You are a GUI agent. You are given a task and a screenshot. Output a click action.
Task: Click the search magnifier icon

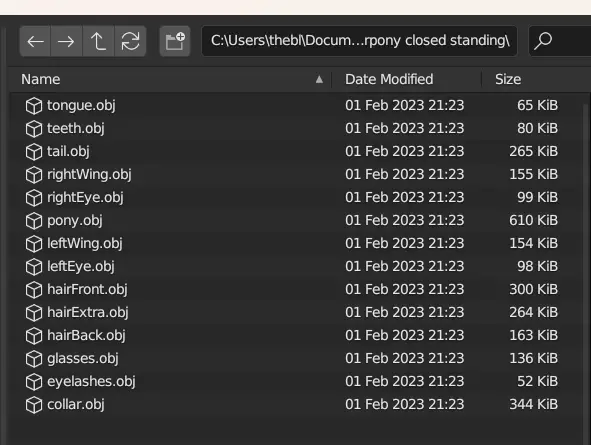pyautogui.click(x=543, y=41)
